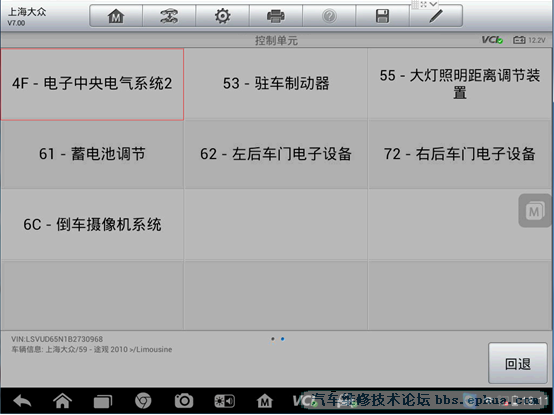The width and height of the screenshot is (554, 415).
Task: Expand the toolbar collapse chevron
Action: (x=433, y=4)
